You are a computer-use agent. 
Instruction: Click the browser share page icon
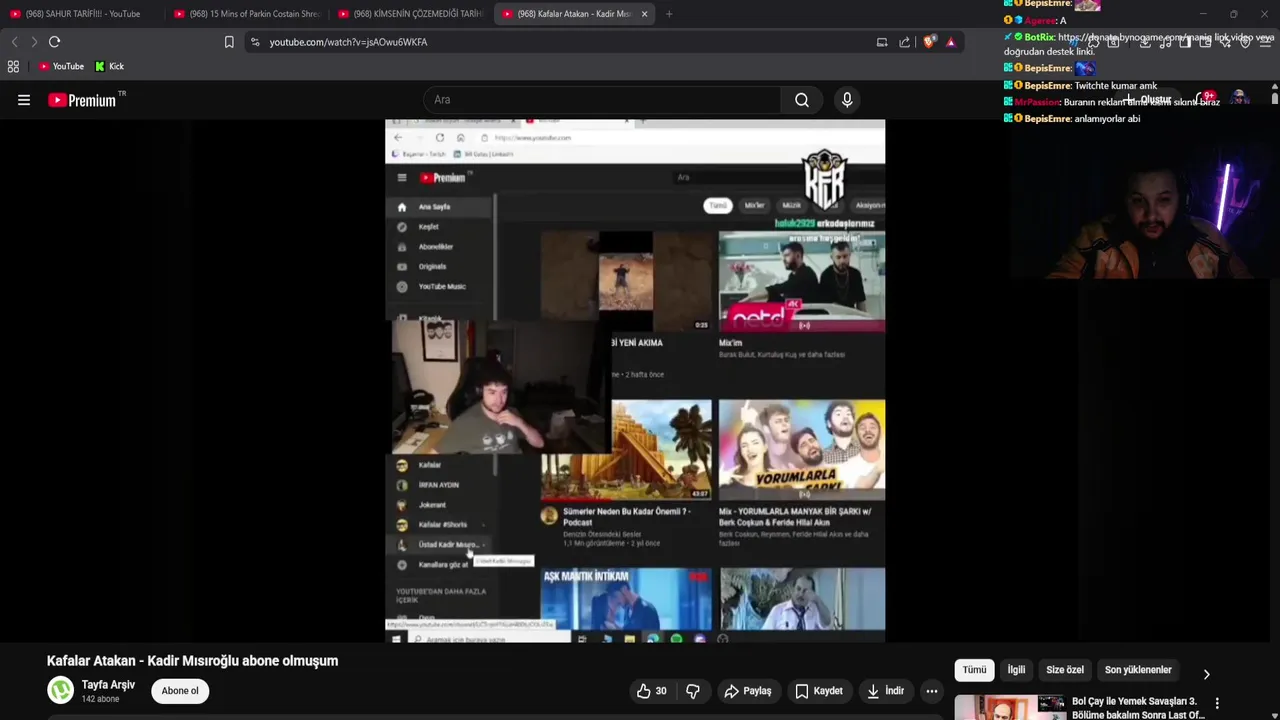[905, 42]
